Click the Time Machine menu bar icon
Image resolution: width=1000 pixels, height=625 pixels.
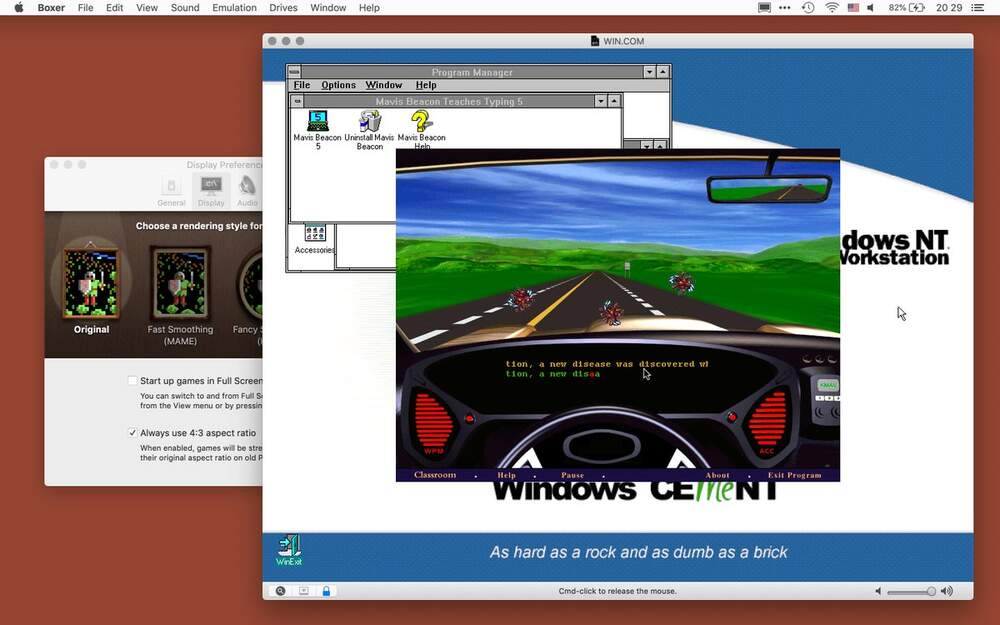tap(808, 8)
